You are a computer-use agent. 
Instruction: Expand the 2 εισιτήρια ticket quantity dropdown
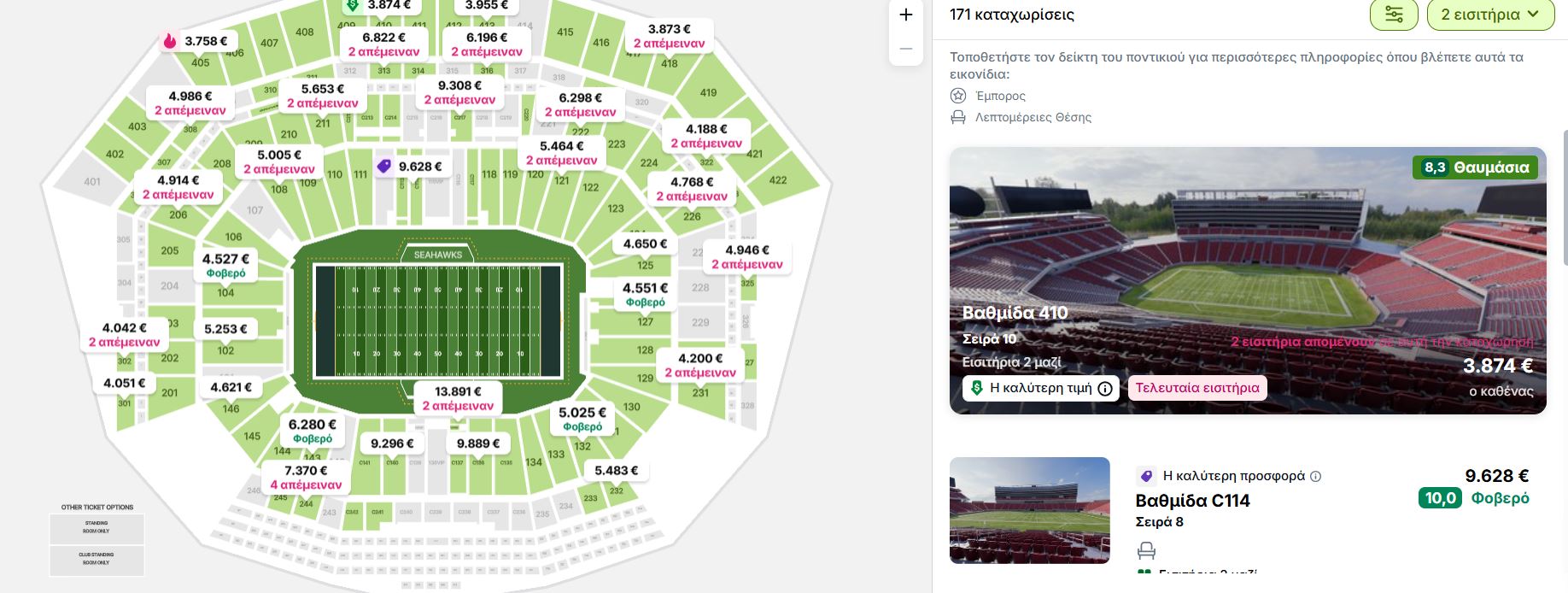click(1490, 15)
